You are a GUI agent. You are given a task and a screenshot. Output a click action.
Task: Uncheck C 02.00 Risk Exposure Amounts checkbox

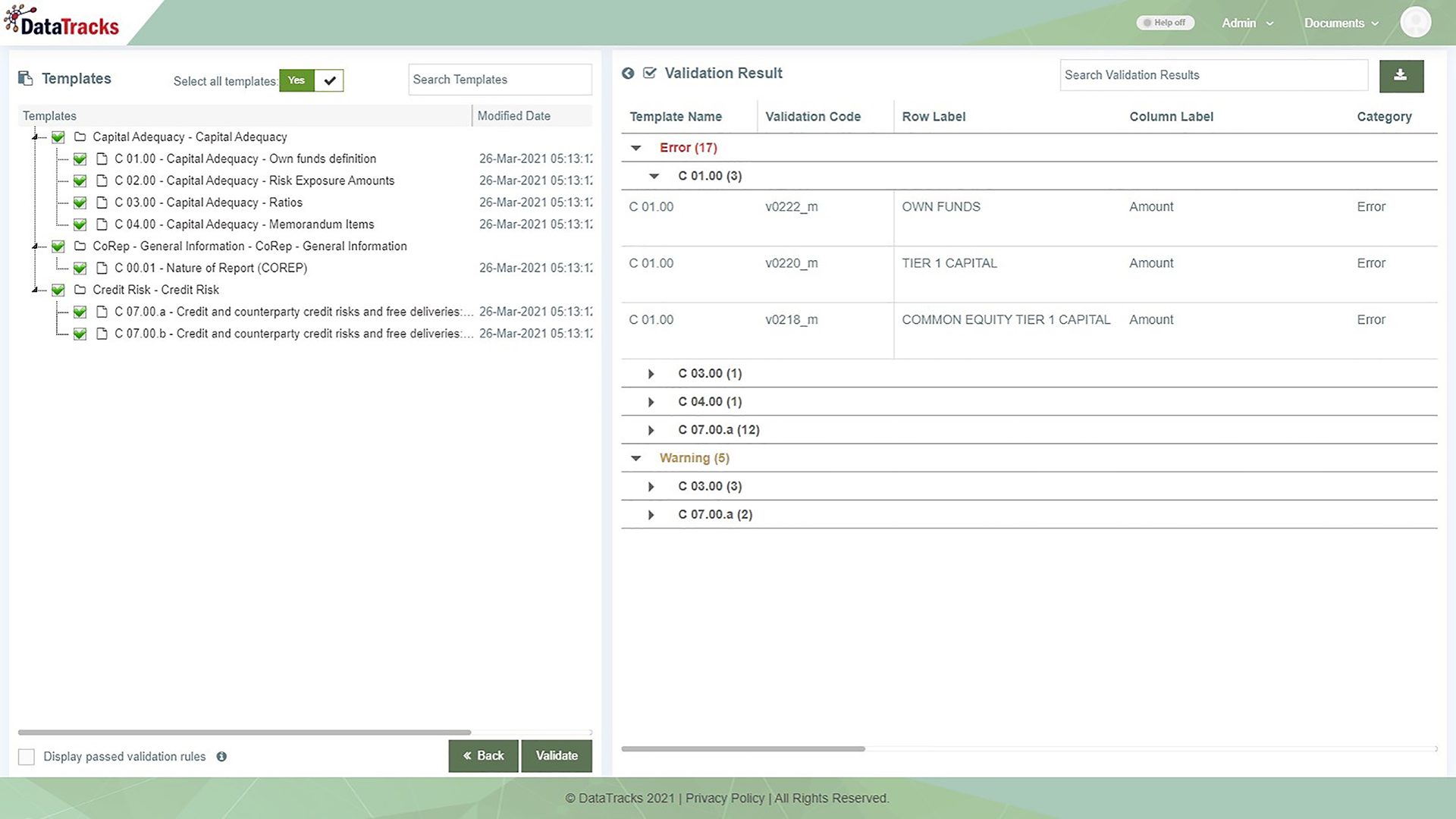80,180
